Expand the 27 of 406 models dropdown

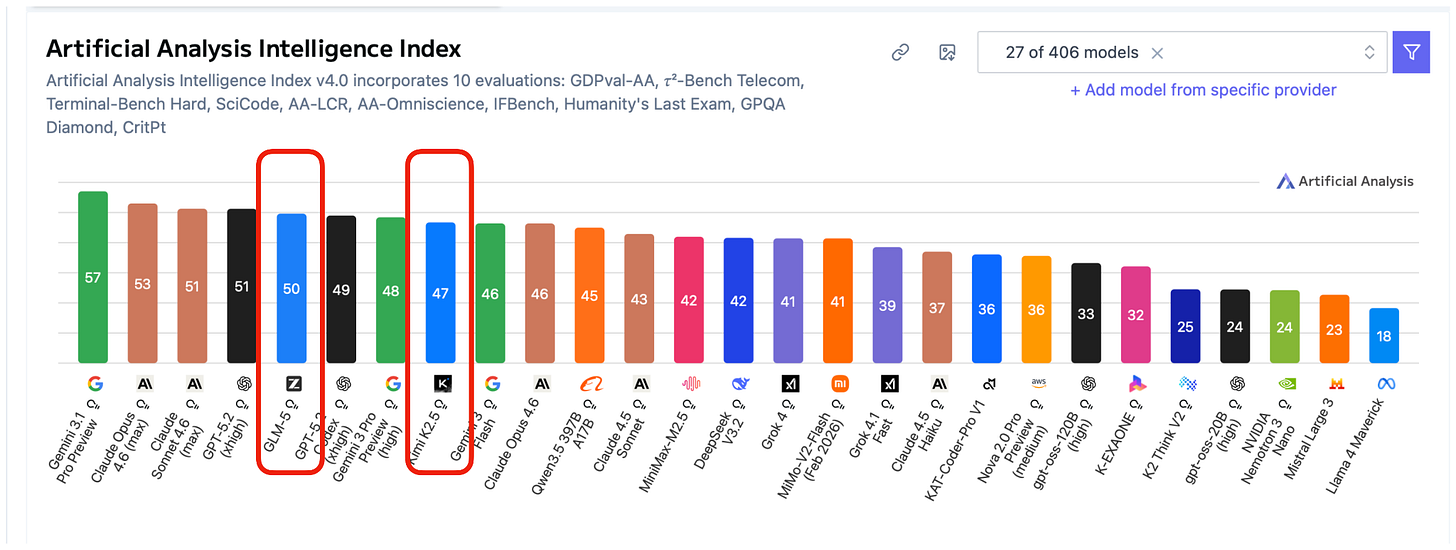1182,53
